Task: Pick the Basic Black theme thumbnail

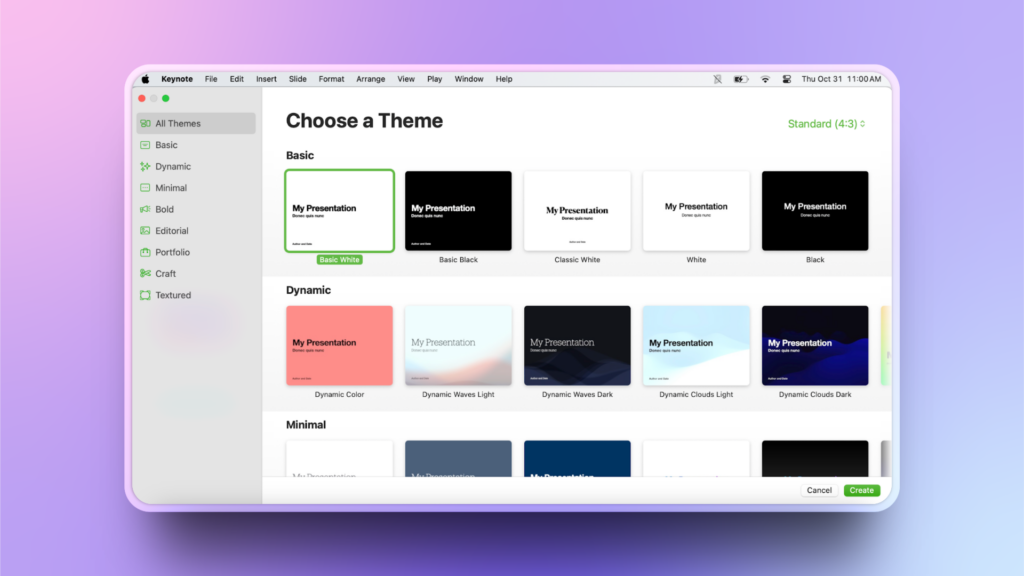Action: tap(458, 211)
